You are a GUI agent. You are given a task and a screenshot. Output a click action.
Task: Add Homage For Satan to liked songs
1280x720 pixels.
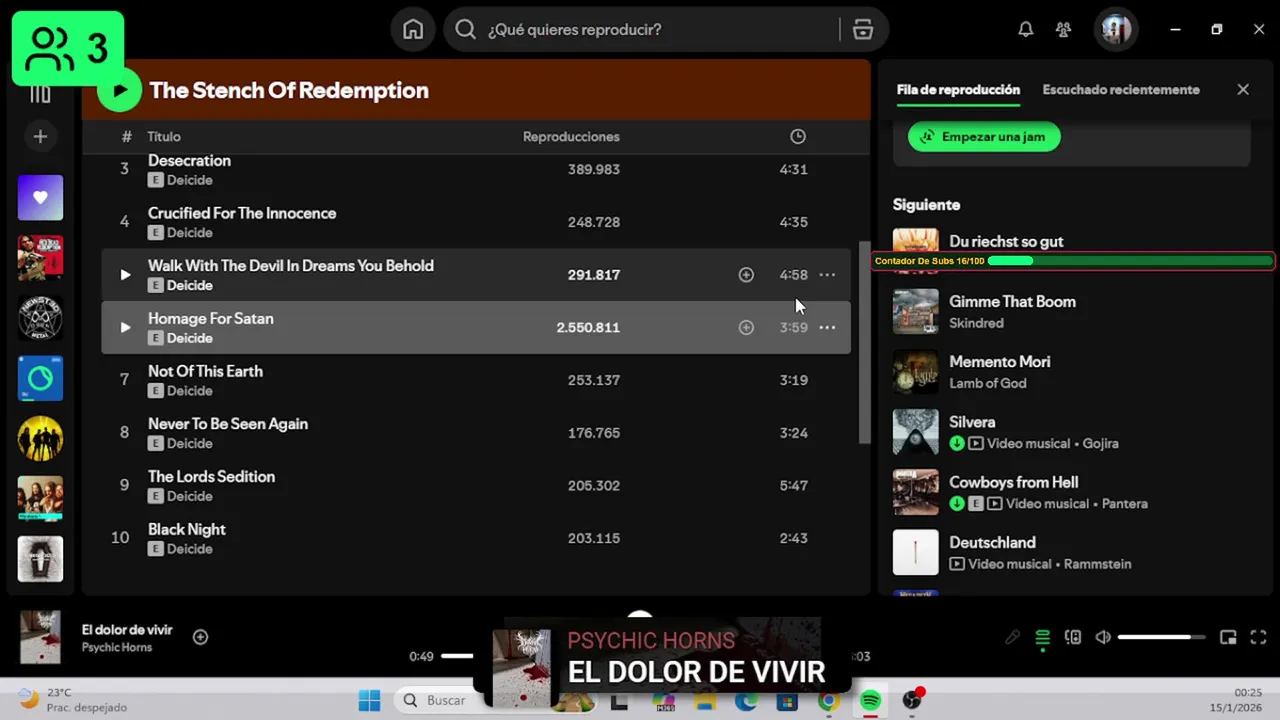[746, 327]
